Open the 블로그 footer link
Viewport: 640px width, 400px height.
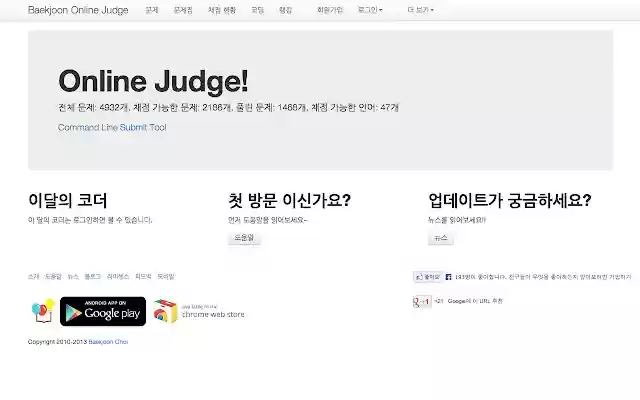(x=93, y=277)
